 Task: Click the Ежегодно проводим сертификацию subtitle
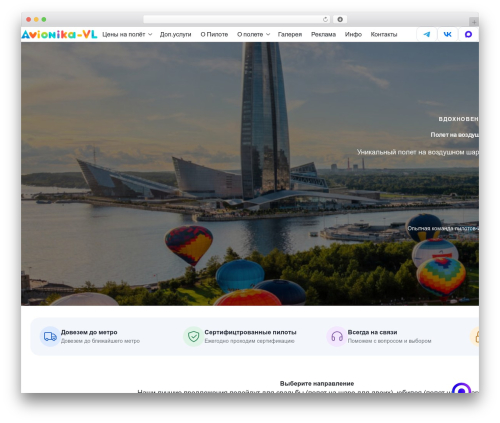point(249,341)
